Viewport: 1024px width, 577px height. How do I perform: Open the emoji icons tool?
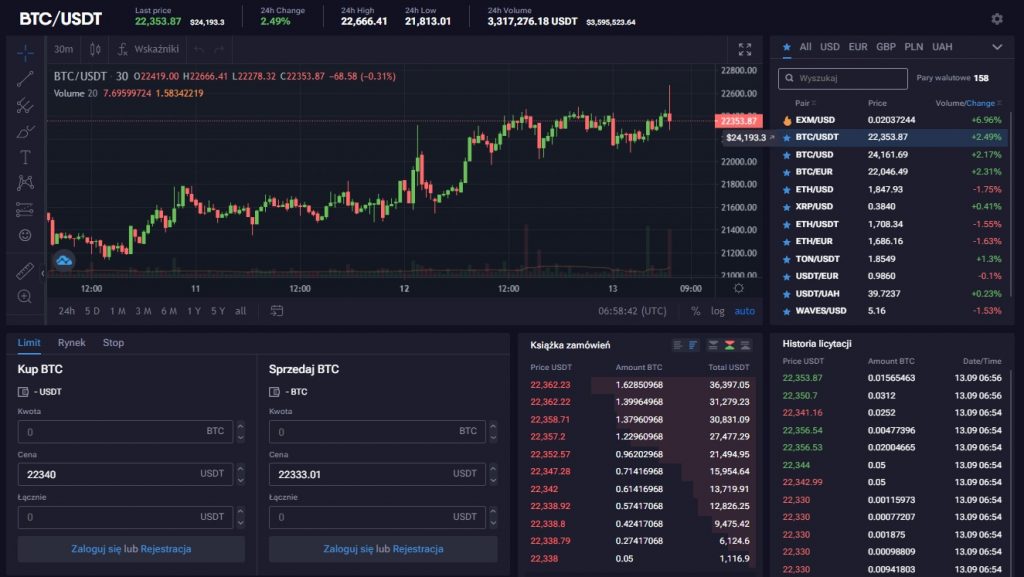click(25, 236)
